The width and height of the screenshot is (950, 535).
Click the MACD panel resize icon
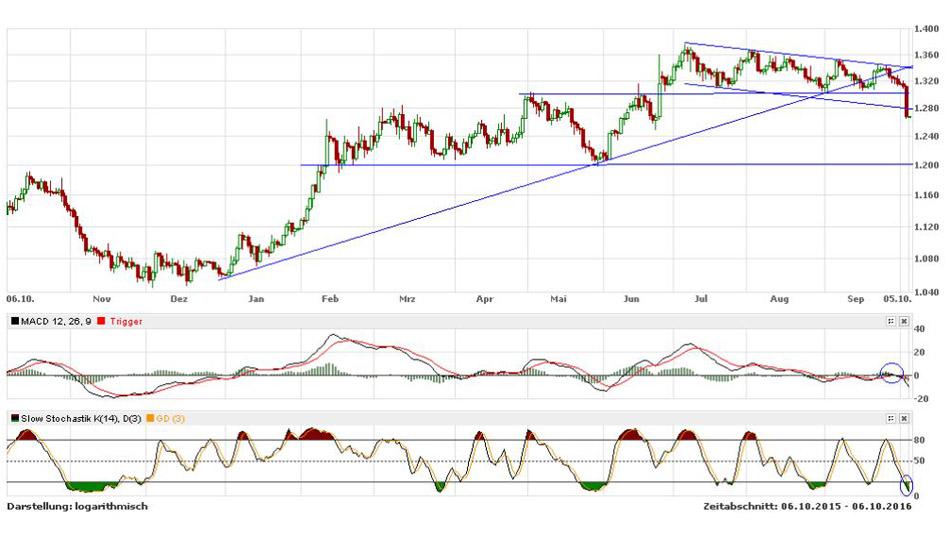(890, 321)
